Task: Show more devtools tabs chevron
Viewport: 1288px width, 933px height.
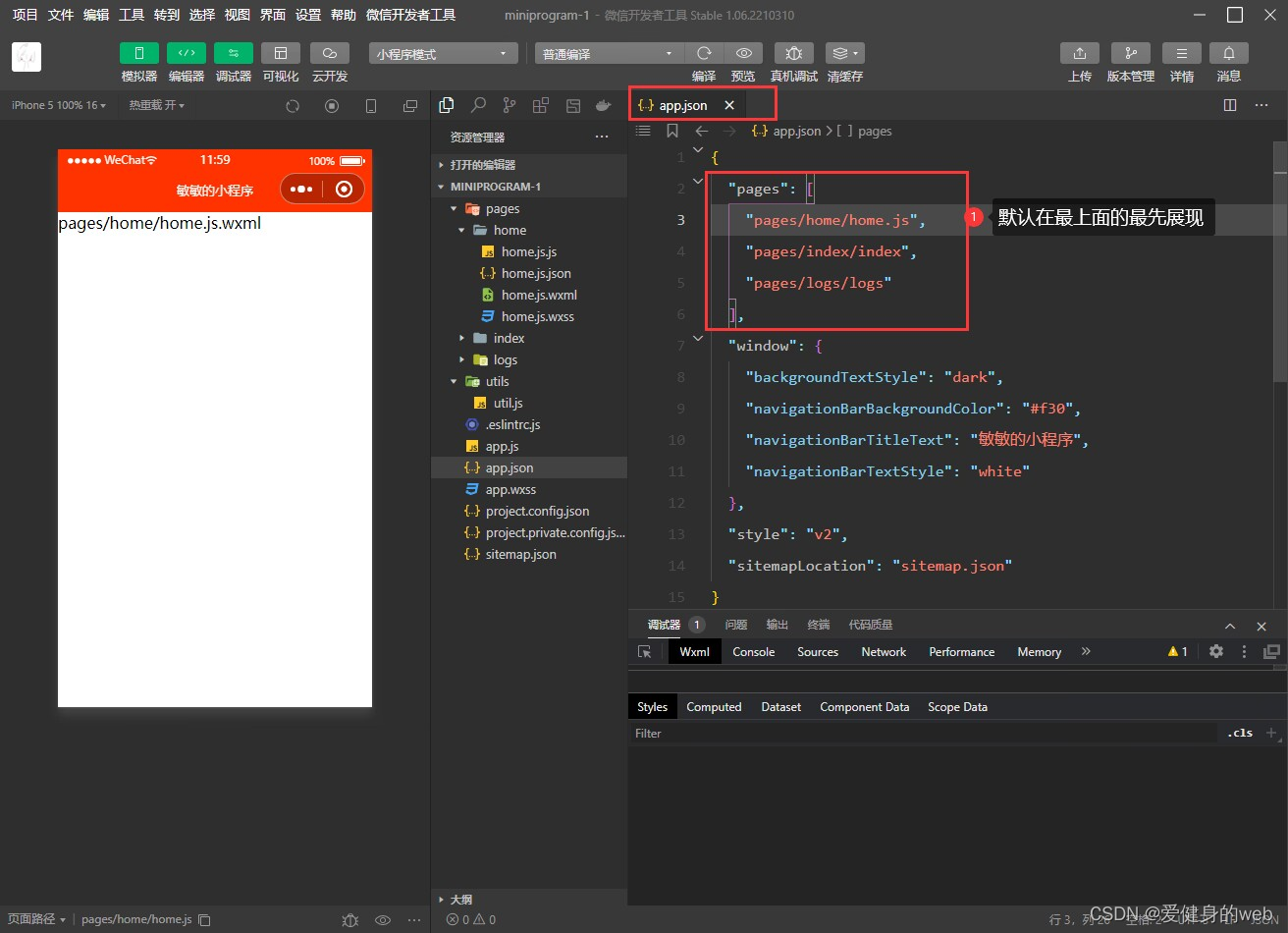Action: [x=1086, y=651]
